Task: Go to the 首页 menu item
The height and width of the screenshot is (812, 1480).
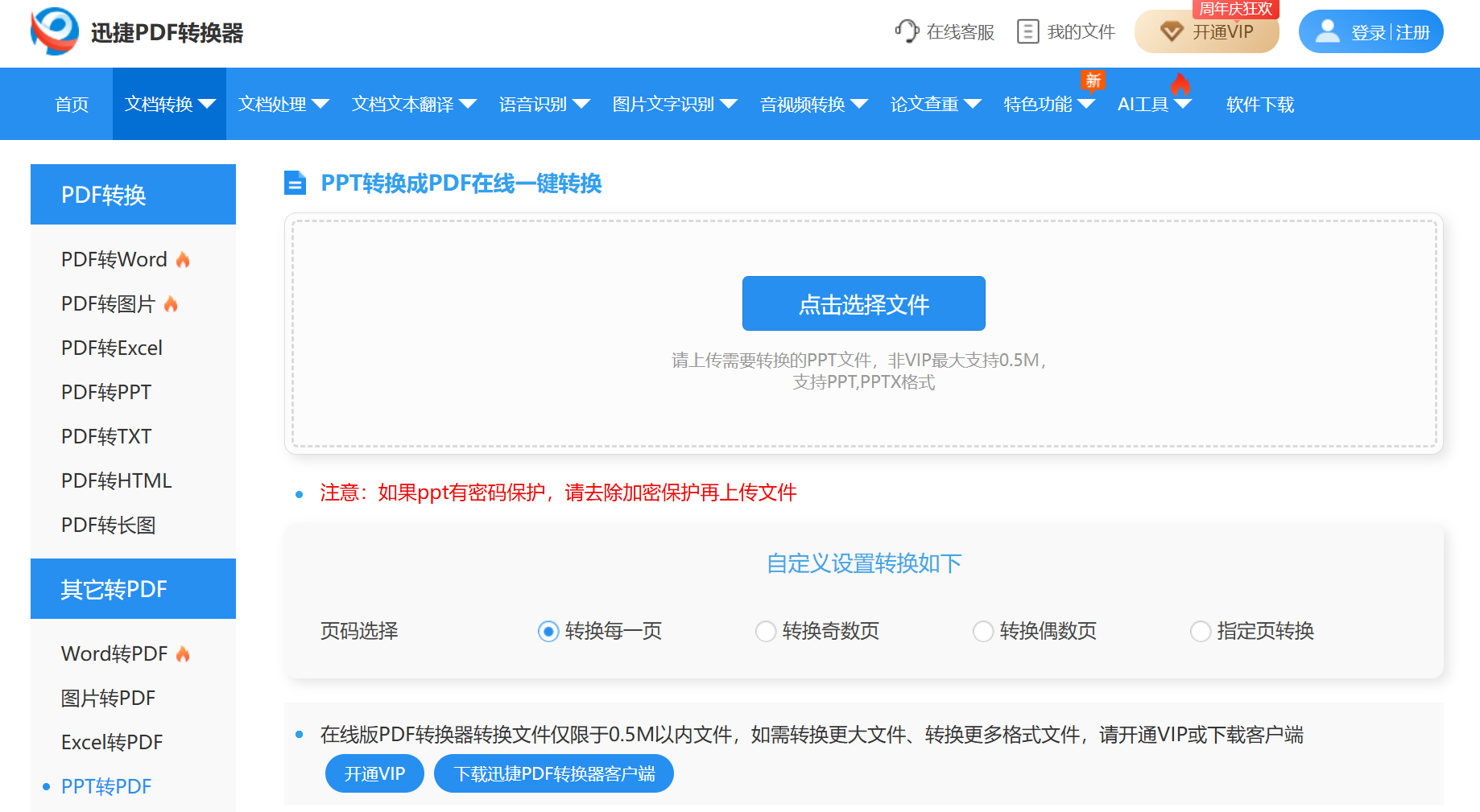Action: (71, 104)
